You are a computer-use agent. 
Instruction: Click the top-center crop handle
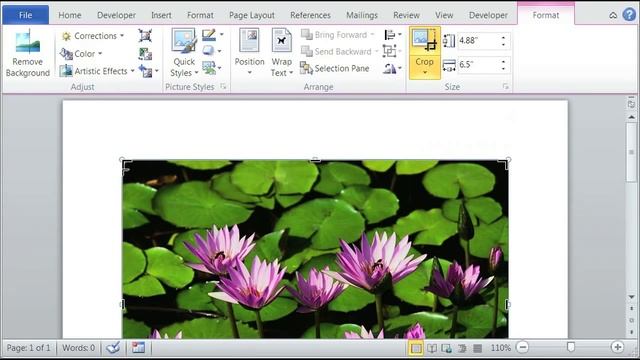315,160
